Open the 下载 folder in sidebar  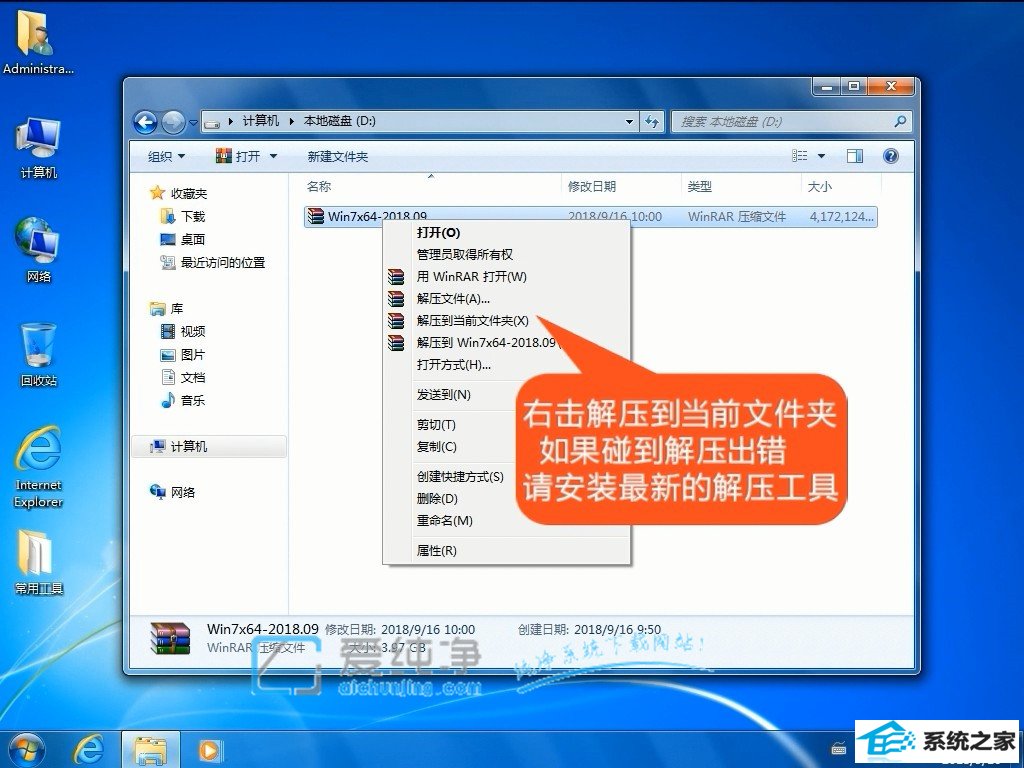[192, 216]
